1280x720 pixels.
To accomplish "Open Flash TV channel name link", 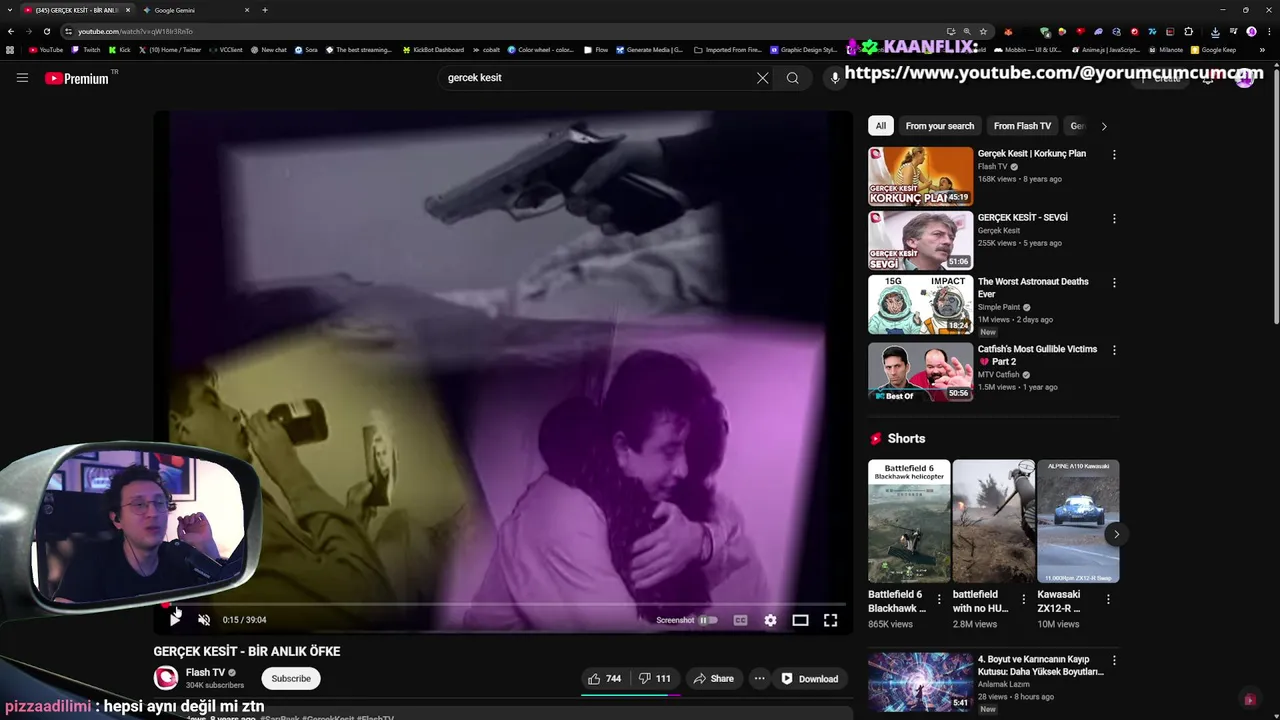I will 205,673.
